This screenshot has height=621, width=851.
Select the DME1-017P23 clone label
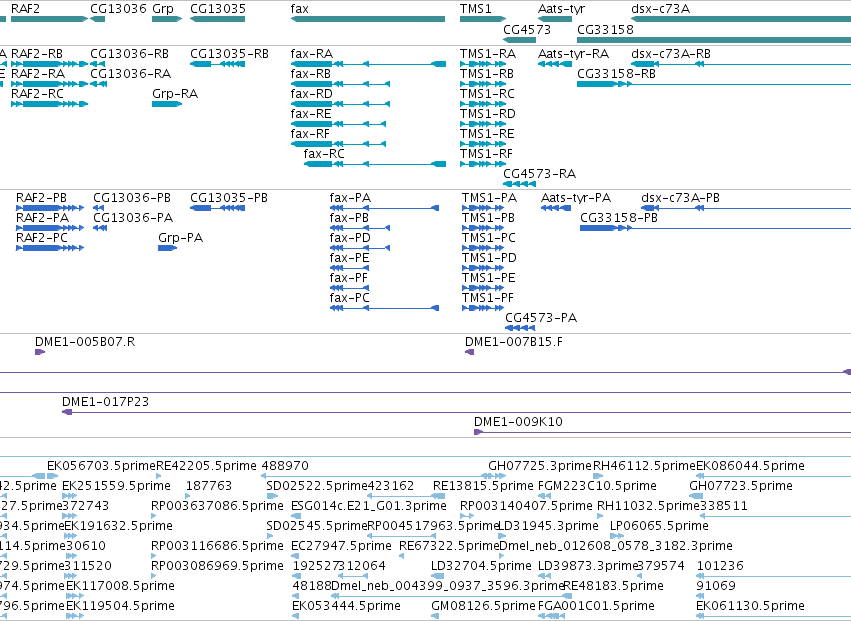(105, 402)
